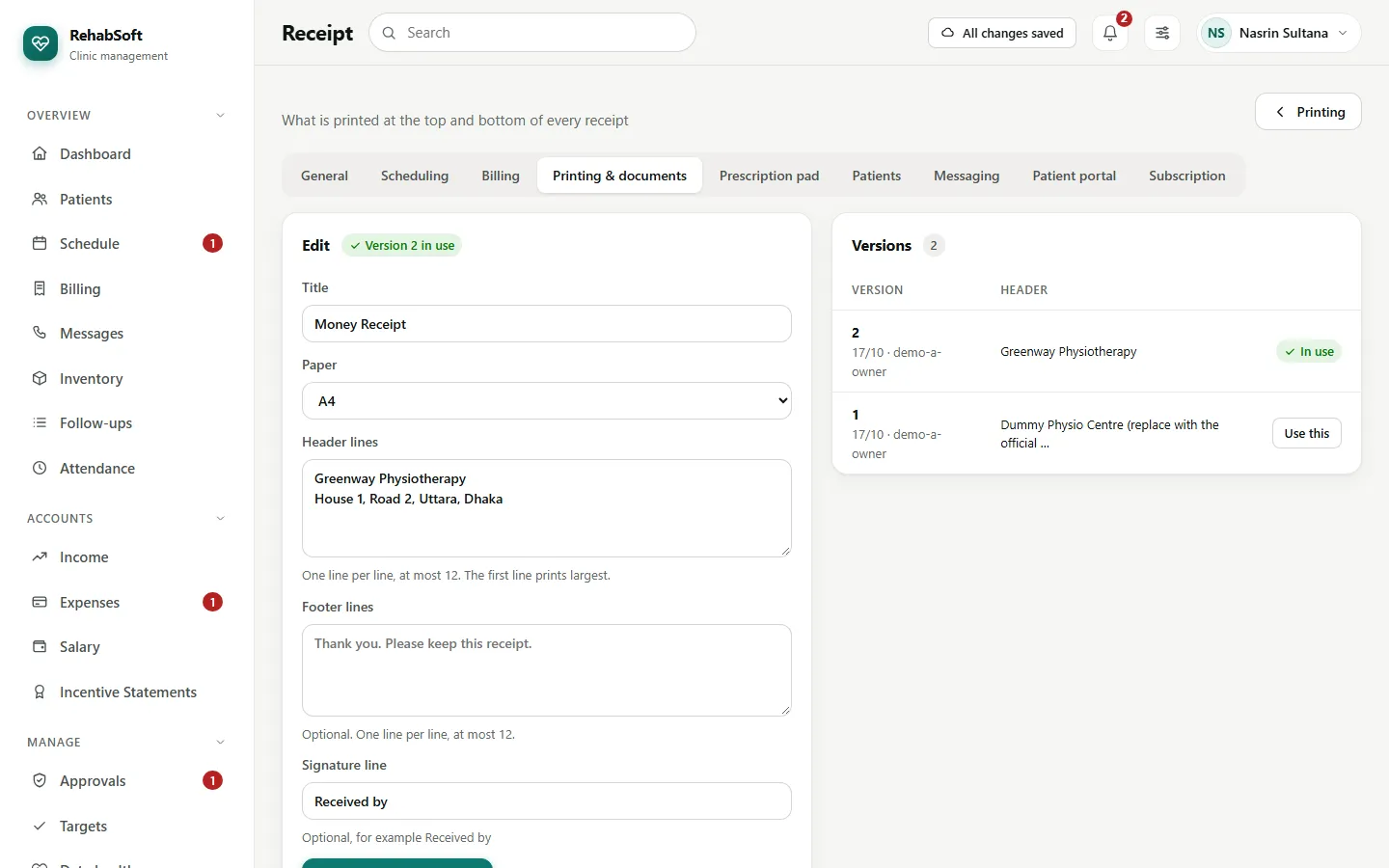Click into the Header lines textarea
This screenshot has width=1389, height=868.
[547, 508]
